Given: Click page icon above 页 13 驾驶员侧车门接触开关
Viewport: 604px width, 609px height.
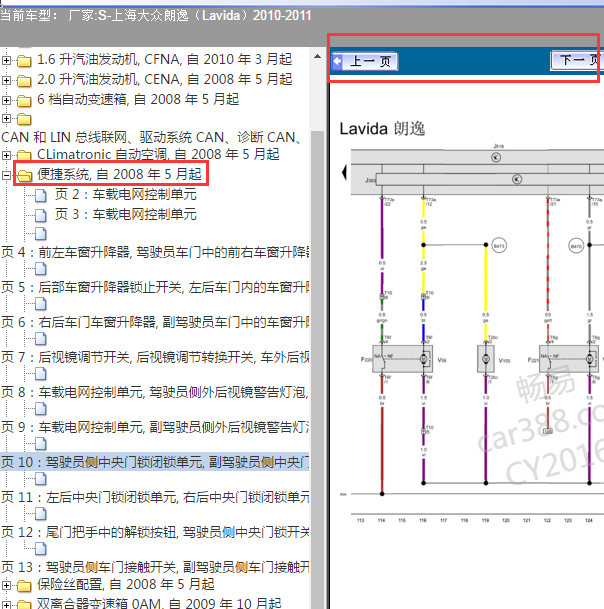Looking at the screenshot, I should click(40, 548).
